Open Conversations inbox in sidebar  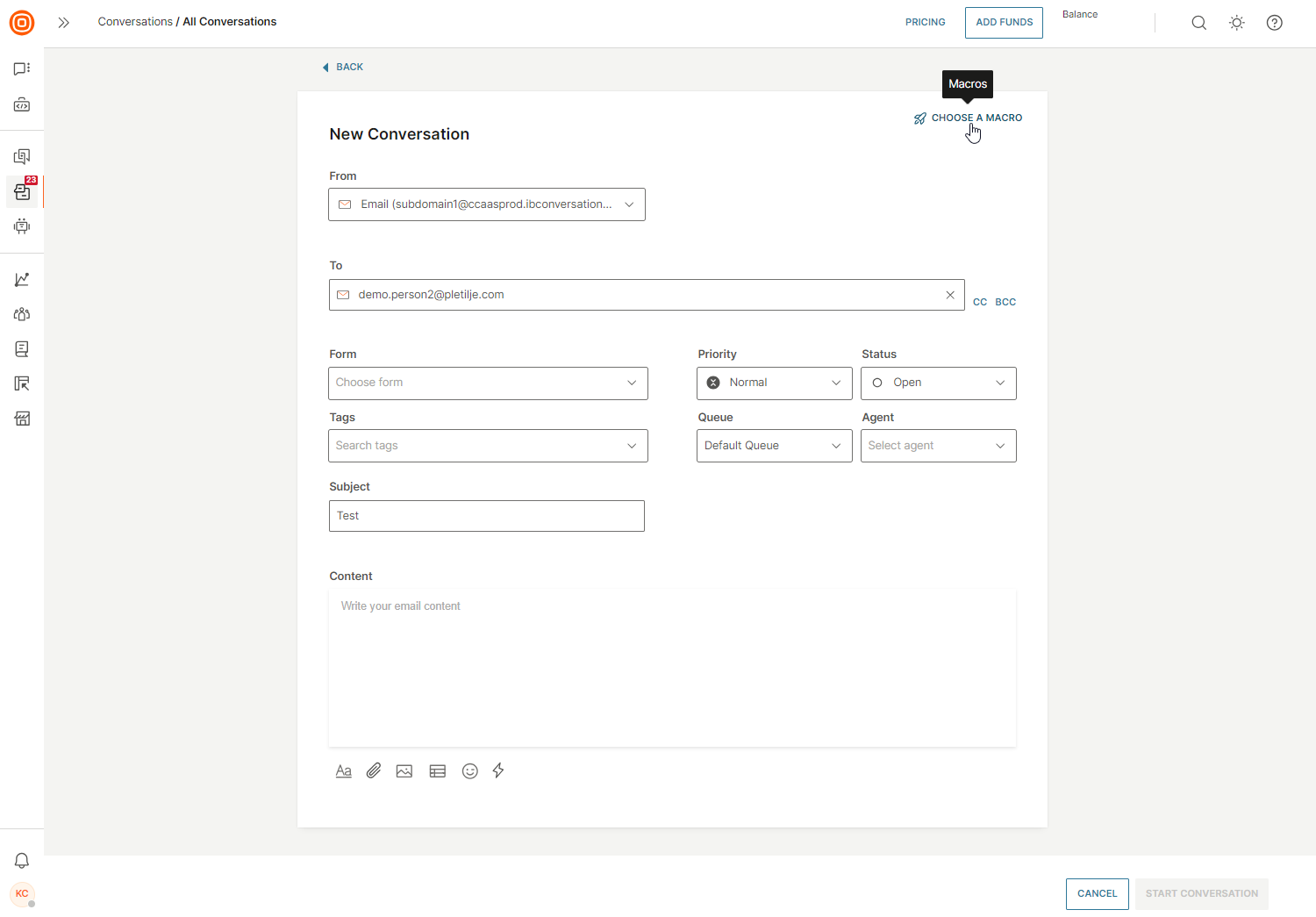(22, 191)
